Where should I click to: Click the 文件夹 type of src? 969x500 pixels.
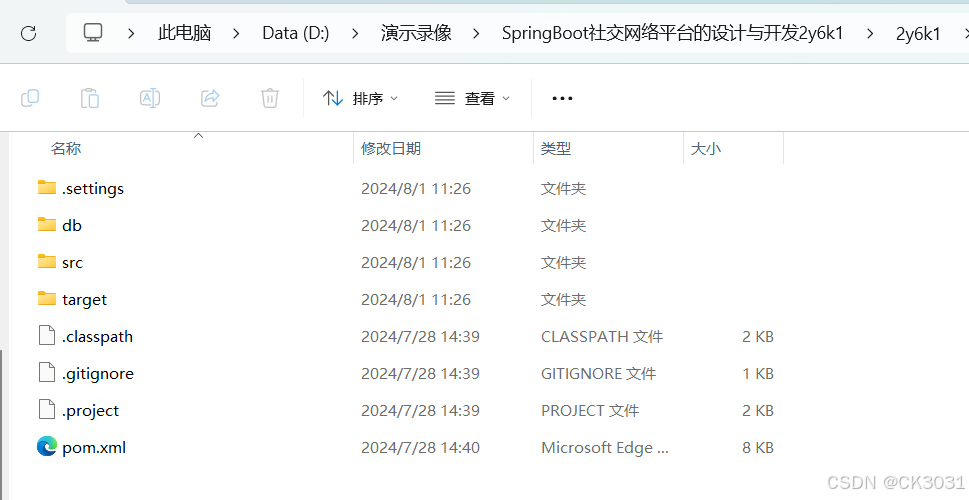564,263
